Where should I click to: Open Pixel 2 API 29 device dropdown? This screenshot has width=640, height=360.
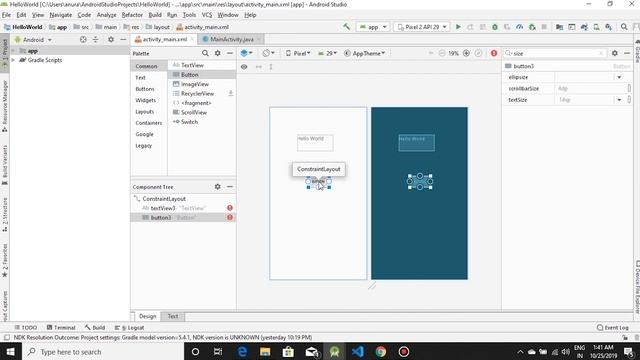422,27
